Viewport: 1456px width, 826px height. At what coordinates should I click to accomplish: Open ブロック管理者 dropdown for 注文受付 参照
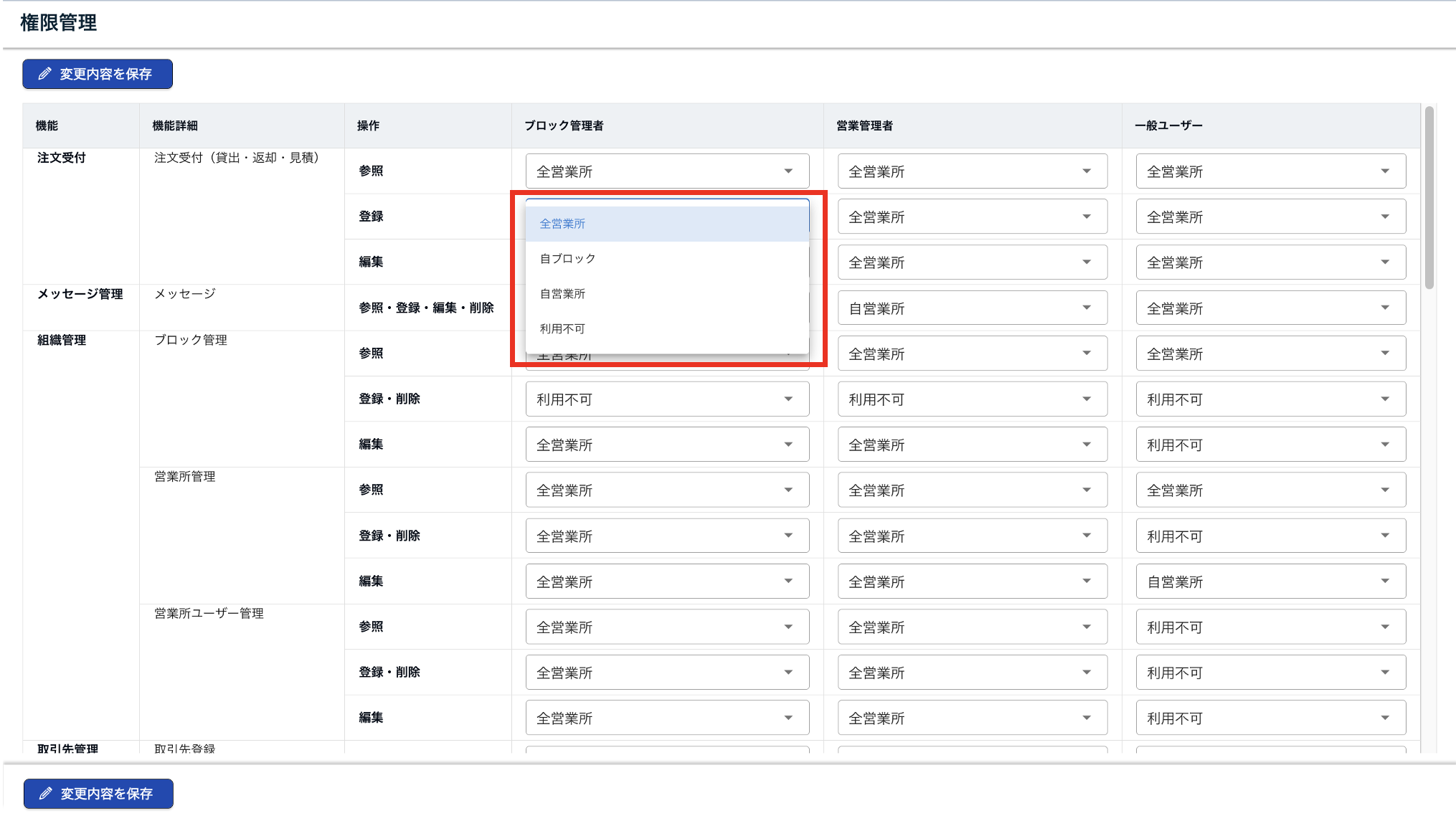(x=667, y=171)
